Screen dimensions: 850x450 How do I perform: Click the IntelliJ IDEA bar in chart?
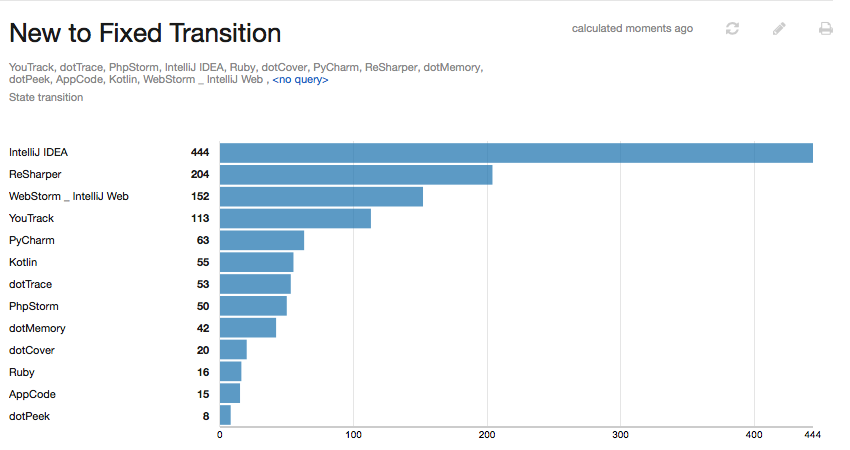[516, 153]
